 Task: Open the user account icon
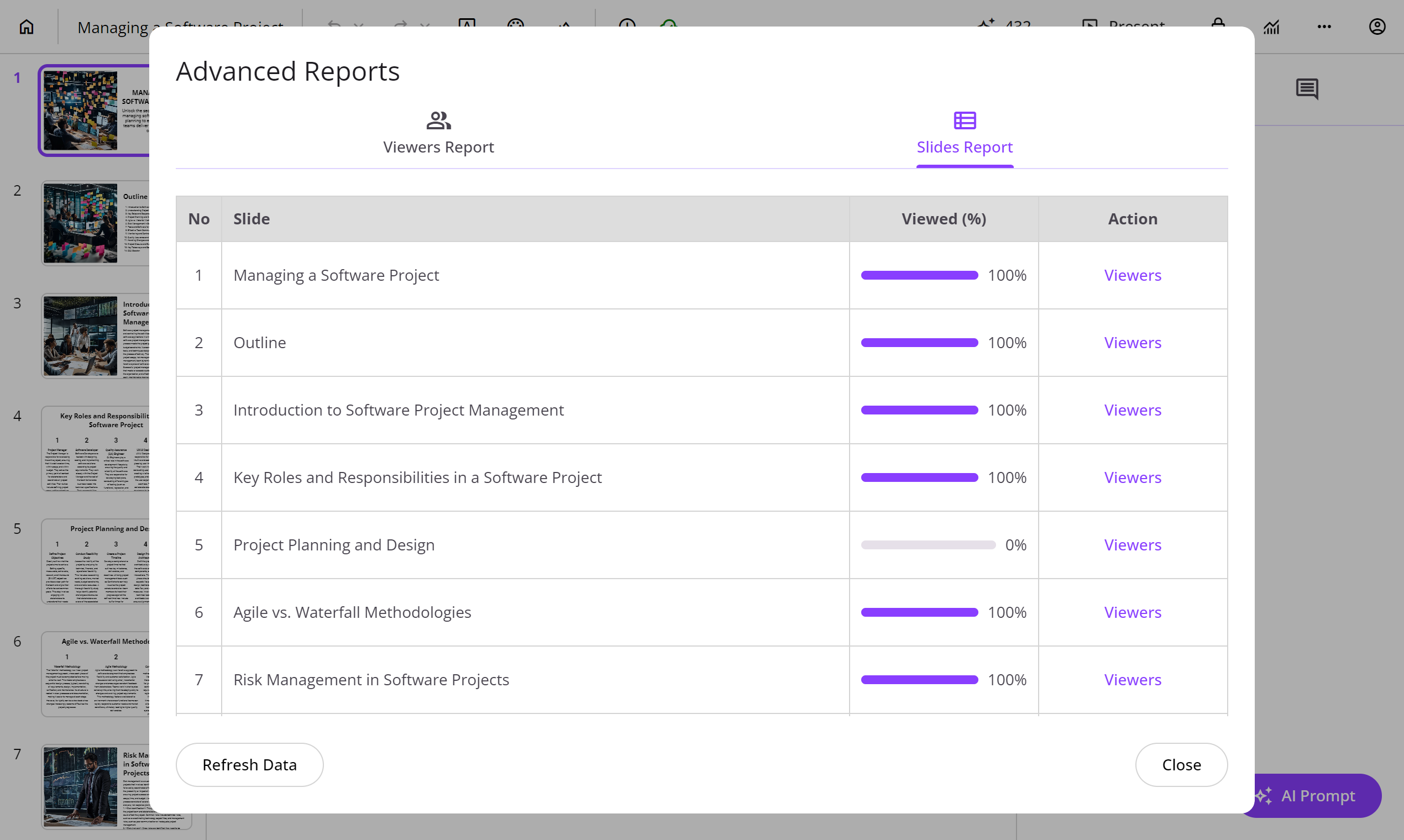[x=1377, y=27]
